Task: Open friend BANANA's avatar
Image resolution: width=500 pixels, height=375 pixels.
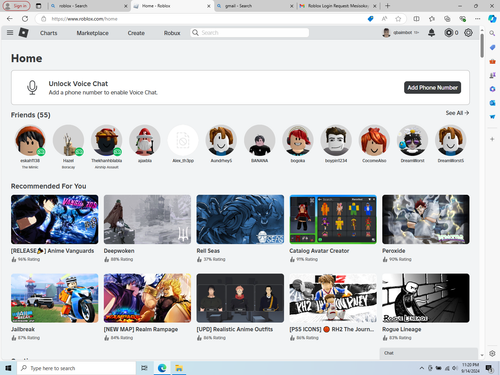Action: (x=260, y=140)
